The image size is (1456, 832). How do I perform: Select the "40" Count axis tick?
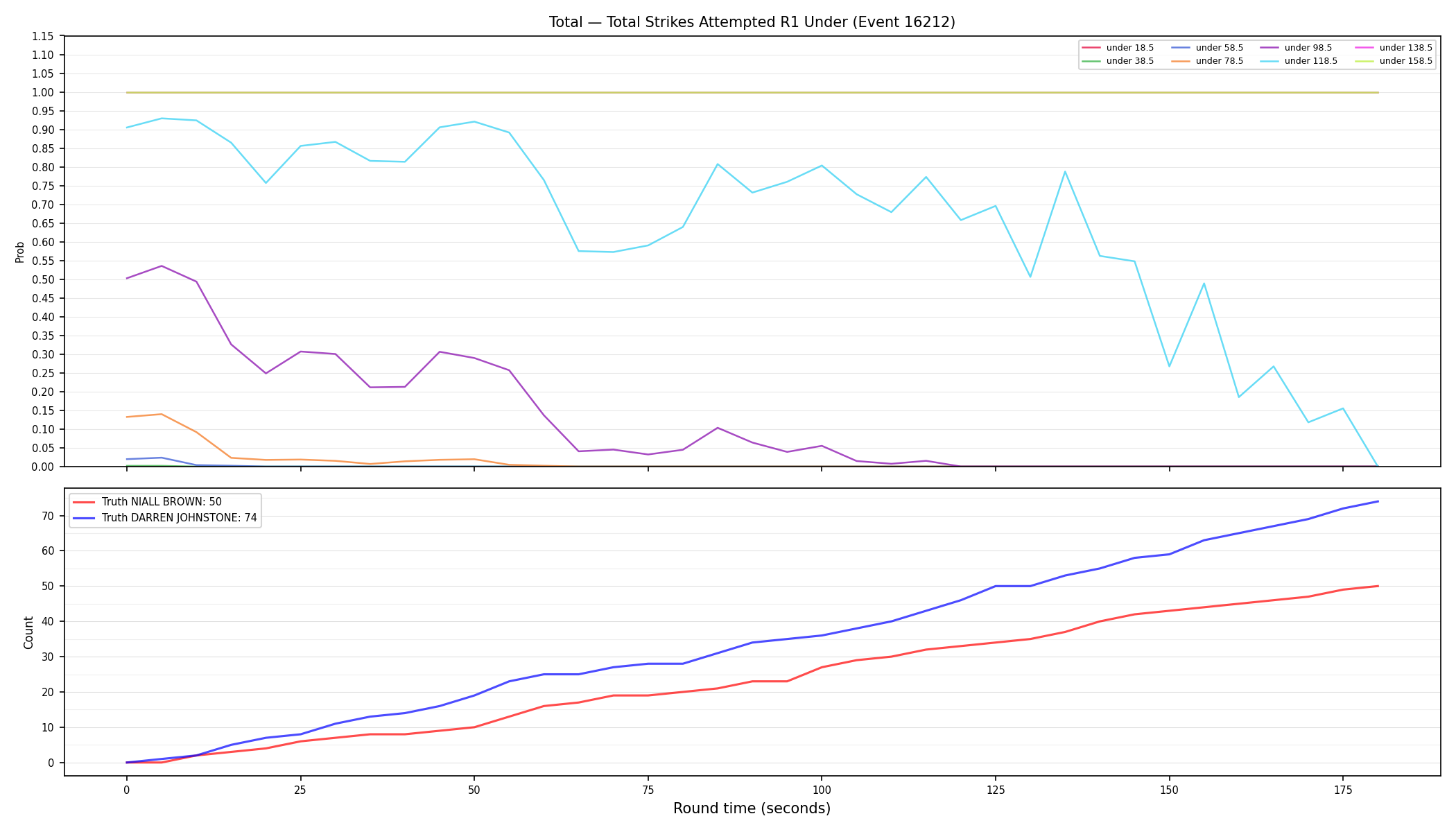pos(49,622)
